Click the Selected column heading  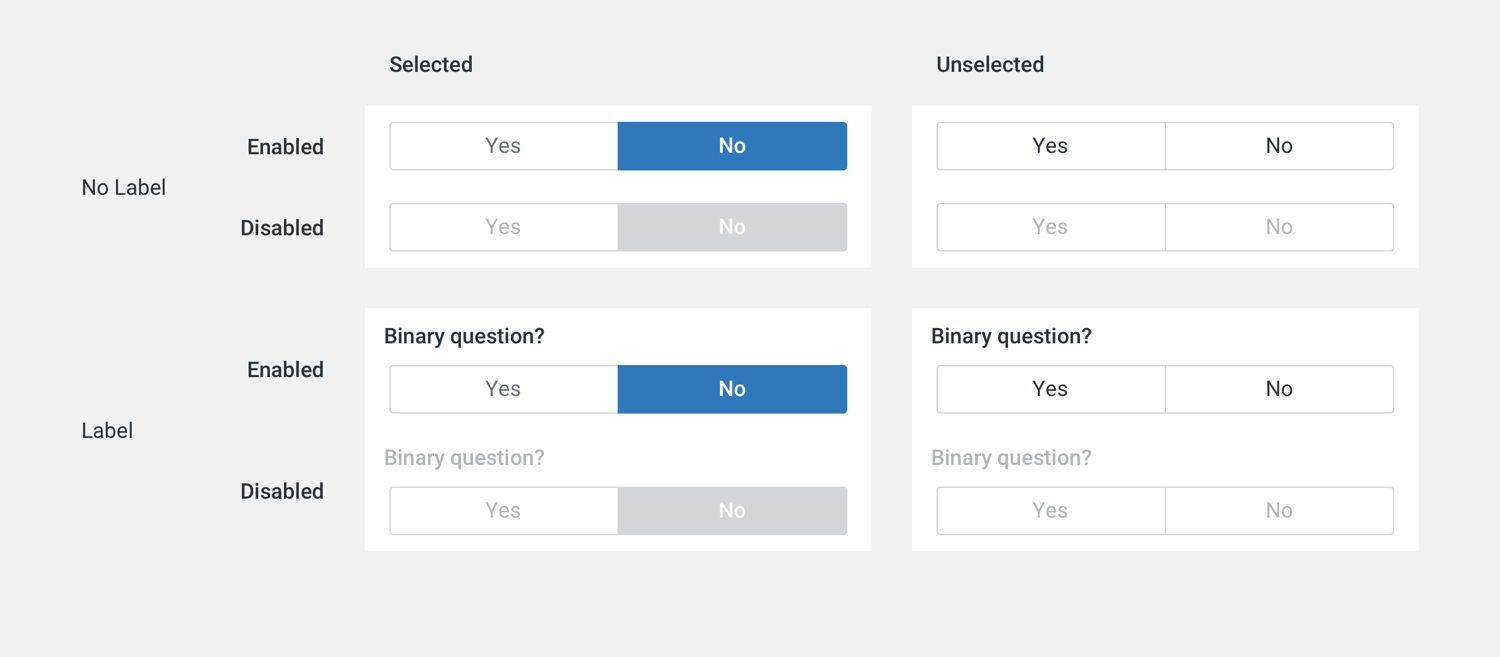point(431,65)
